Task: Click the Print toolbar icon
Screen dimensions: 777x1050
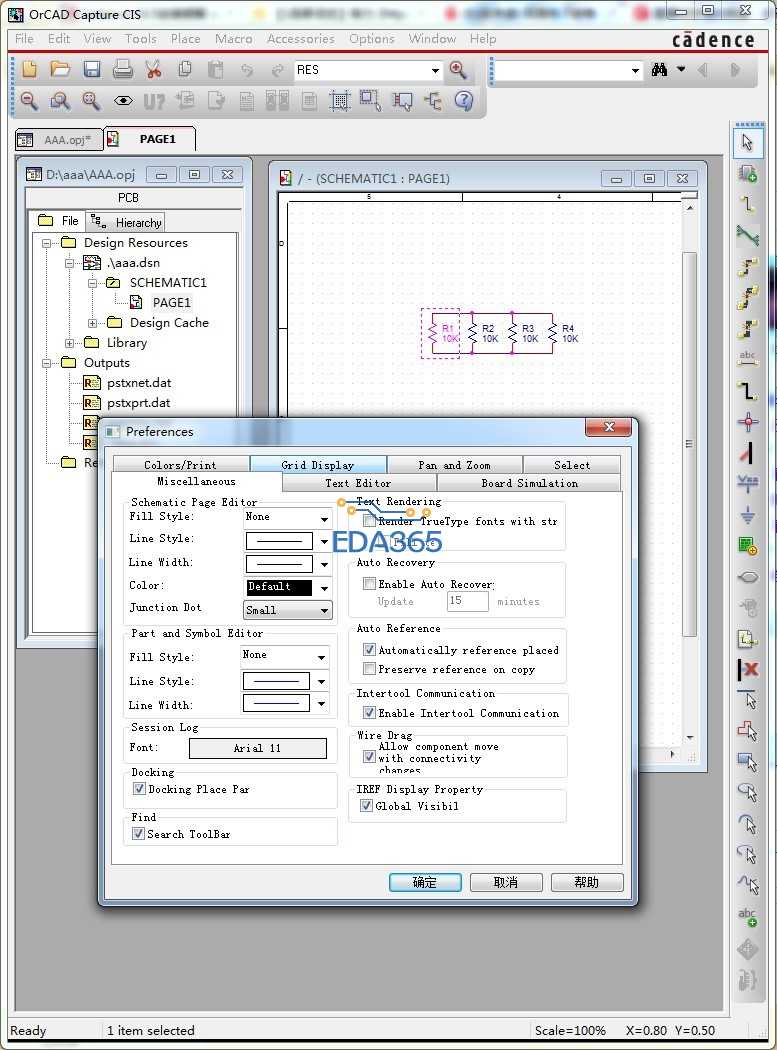Action: pyautogui.click(x=122, y=69)
